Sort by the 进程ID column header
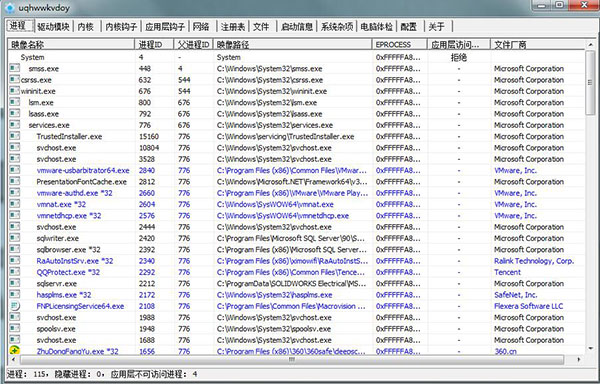Viewport: 600px width, 384px height. coord(155,44)
